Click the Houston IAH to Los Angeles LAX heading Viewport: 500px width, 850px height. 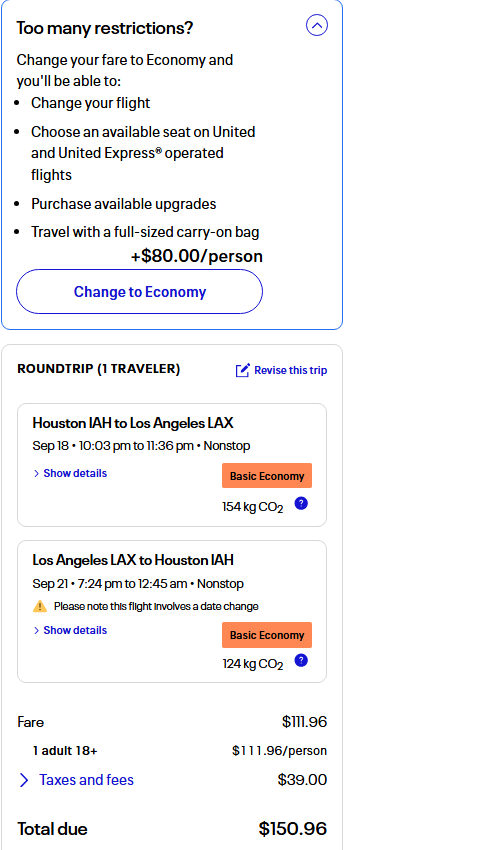click(x=133, y=423)
